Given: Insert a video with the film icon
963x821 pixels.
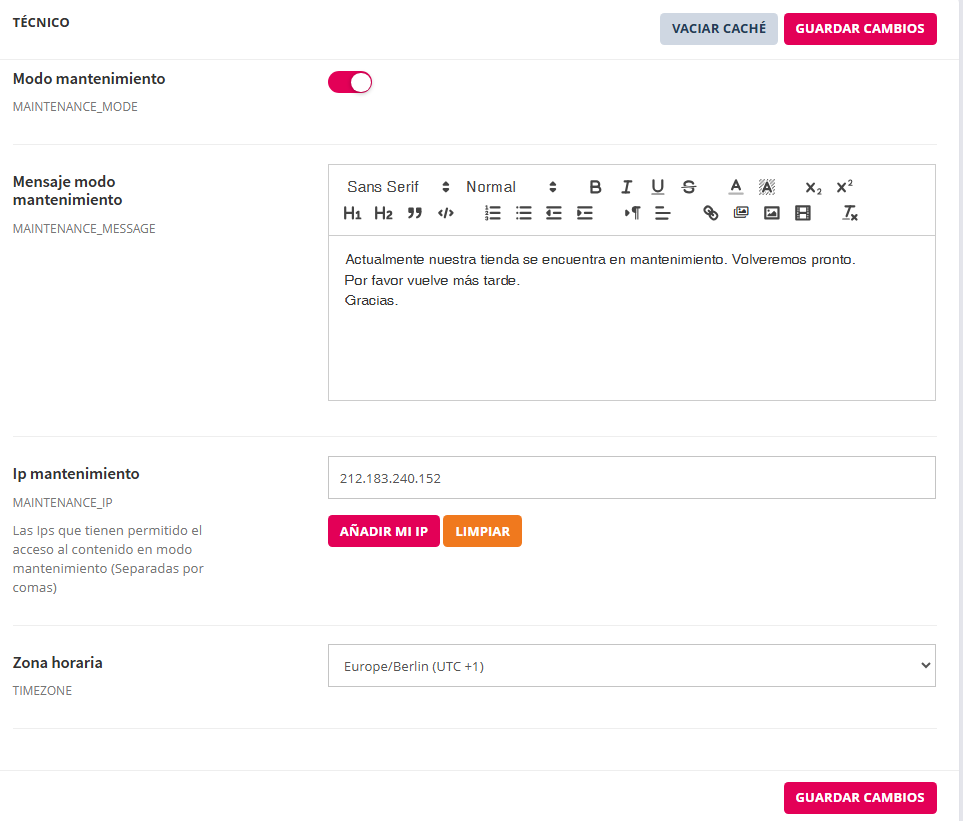Looking at the screenshot, I should pos(802,213).
